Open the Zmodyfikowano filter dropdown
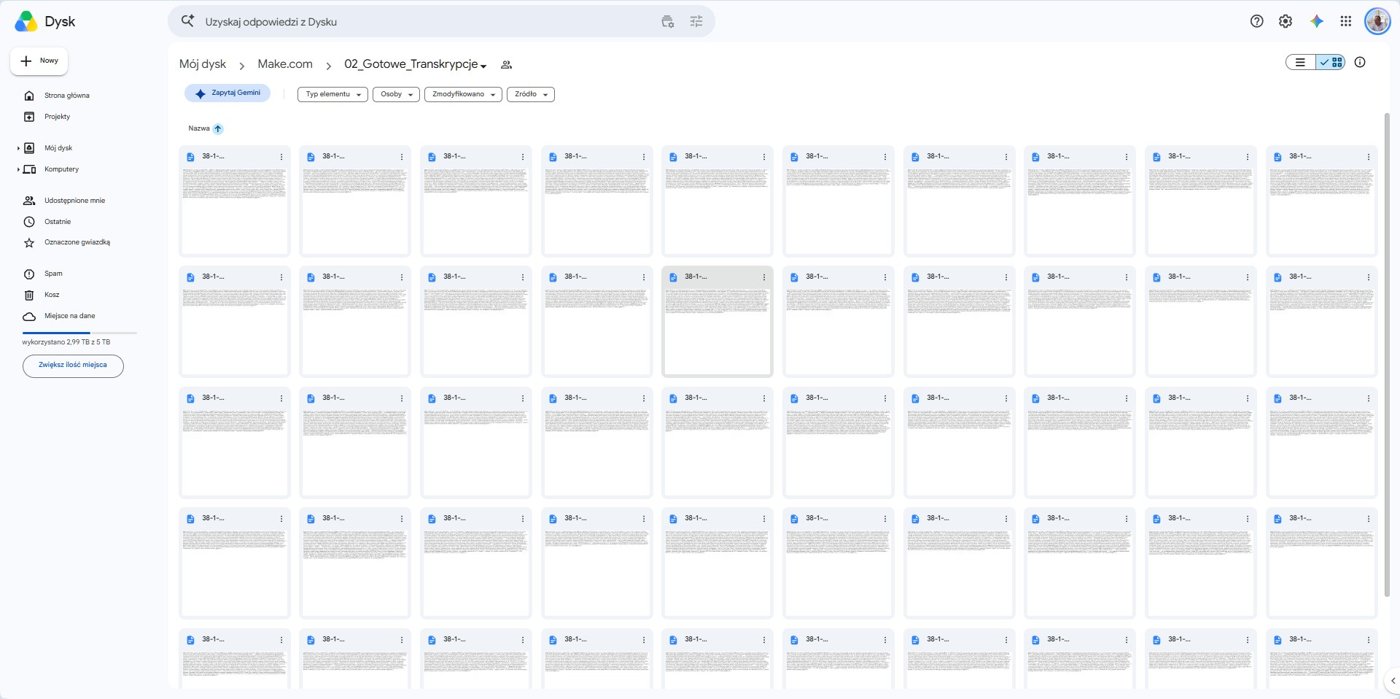1400x699 pixels. click(x=463, y=94)
